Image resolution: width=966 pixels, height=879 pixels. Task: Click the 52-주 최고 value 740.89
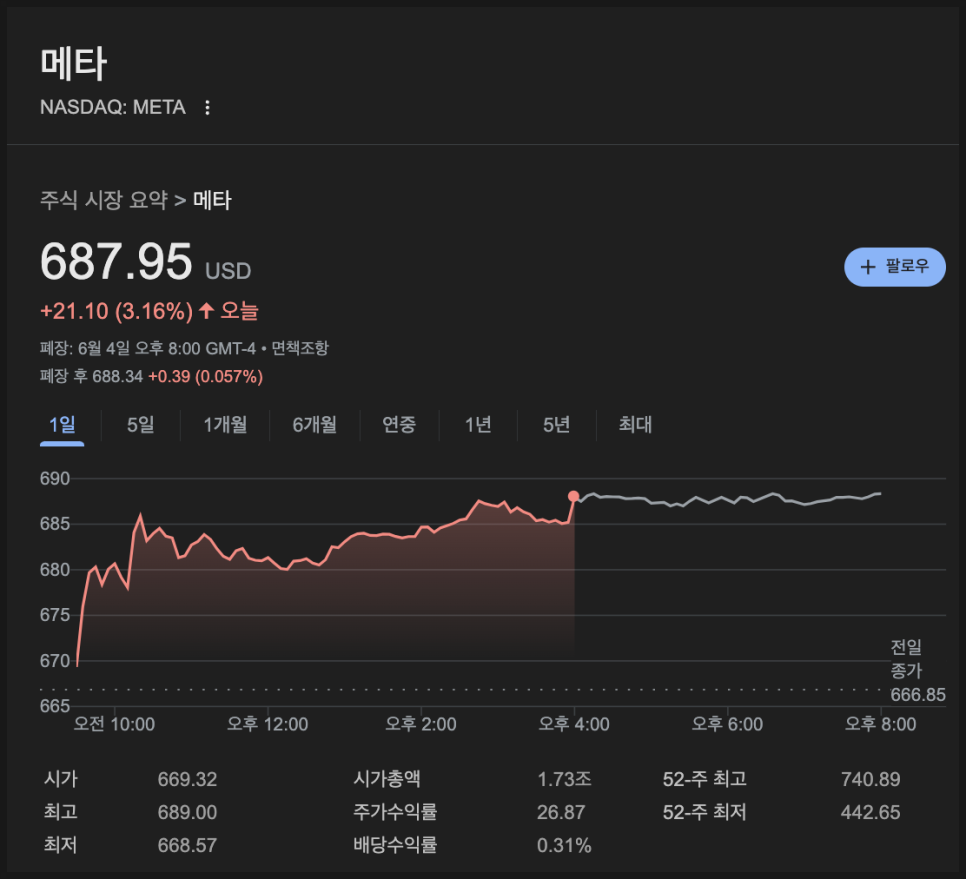point(871,779)
